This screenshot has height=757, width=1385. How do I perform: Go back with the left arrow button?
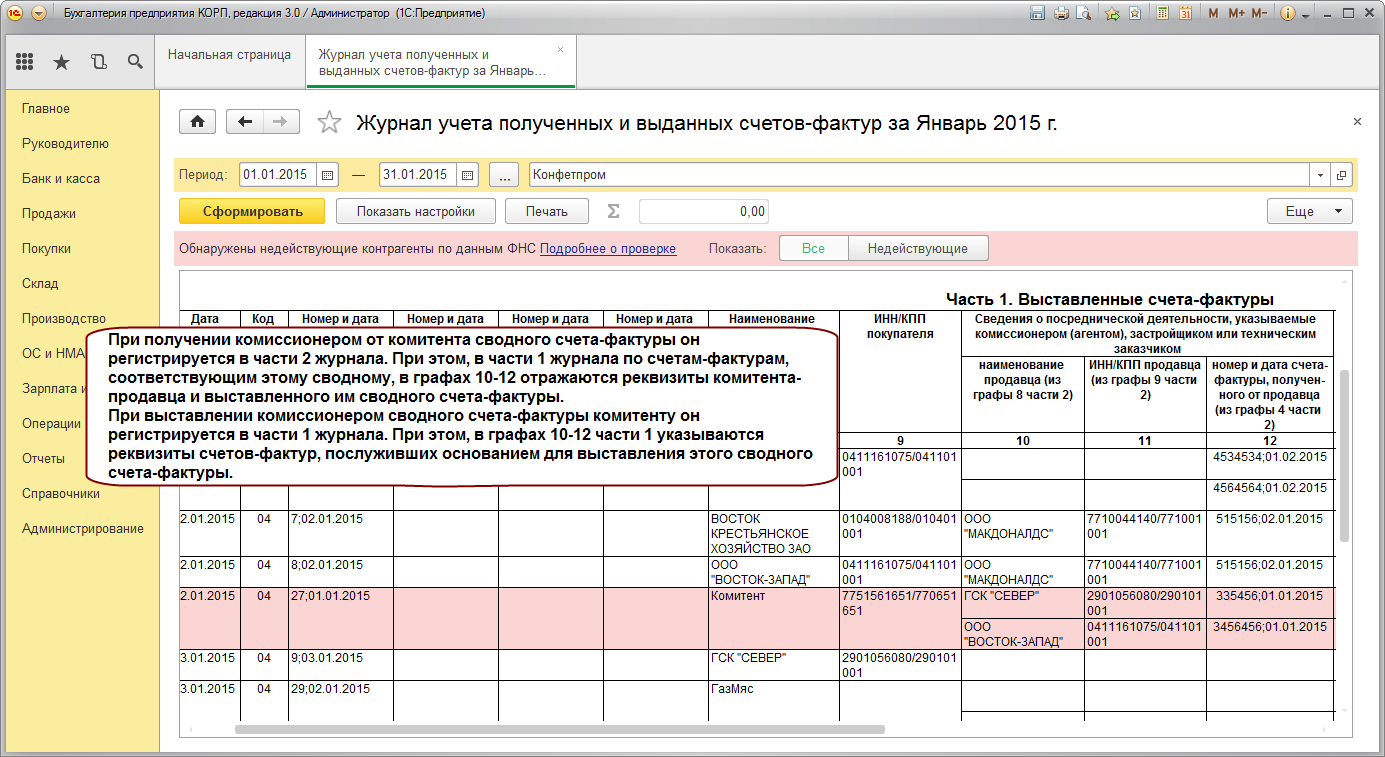coord(245,122)
